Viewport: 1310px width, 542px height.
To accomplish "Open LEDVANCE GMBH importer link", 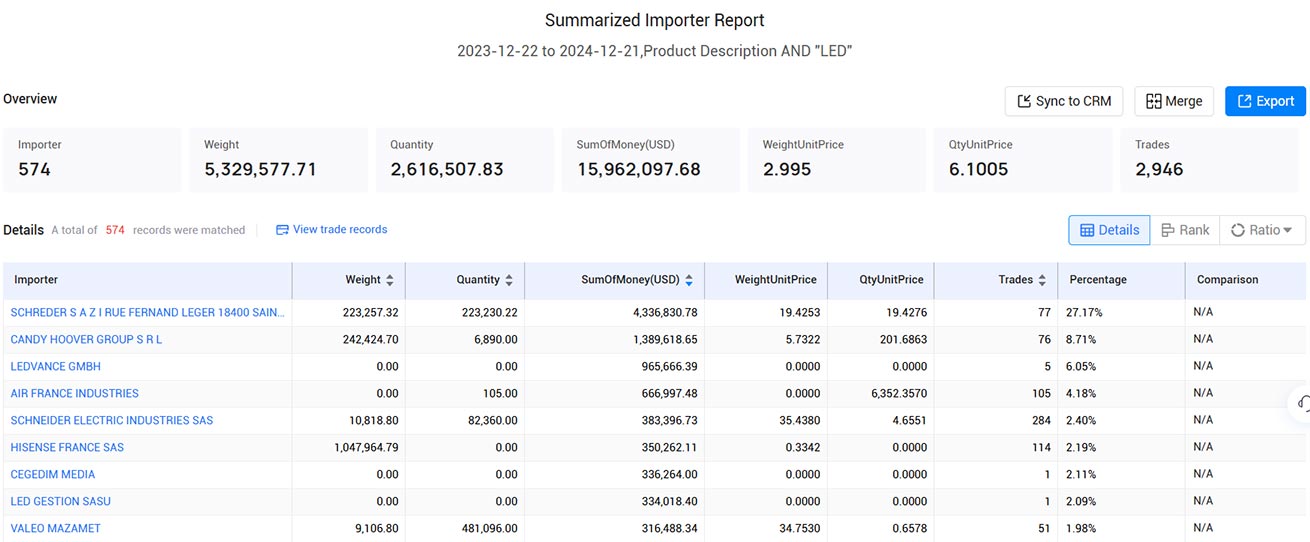I will click(x=56, y=367).
